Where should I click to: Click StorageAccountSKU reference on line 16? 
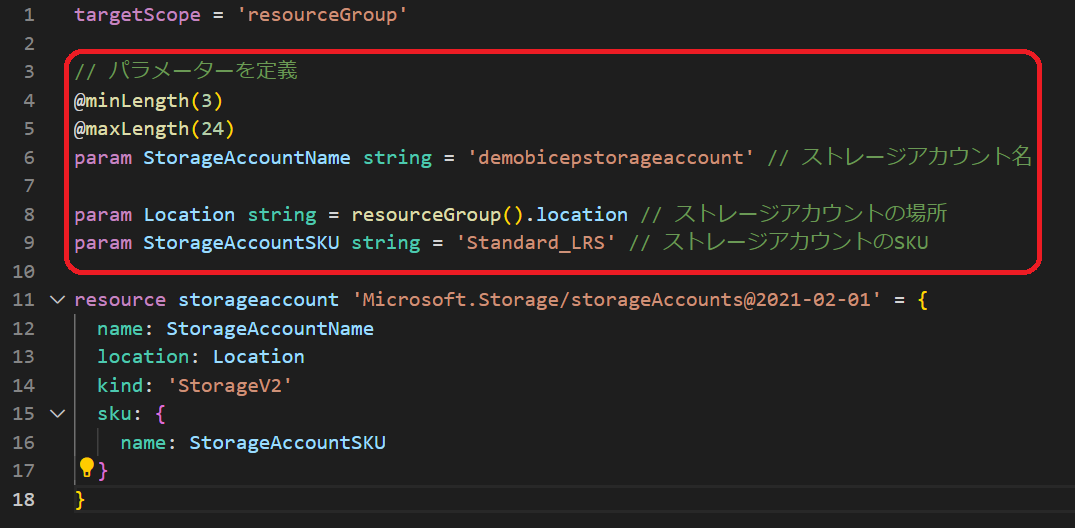pos(287,443)
